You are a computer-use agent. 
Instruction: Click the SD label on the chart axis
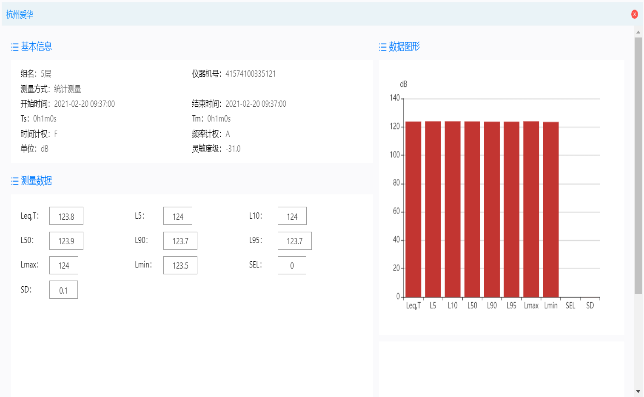pos(590,305)
